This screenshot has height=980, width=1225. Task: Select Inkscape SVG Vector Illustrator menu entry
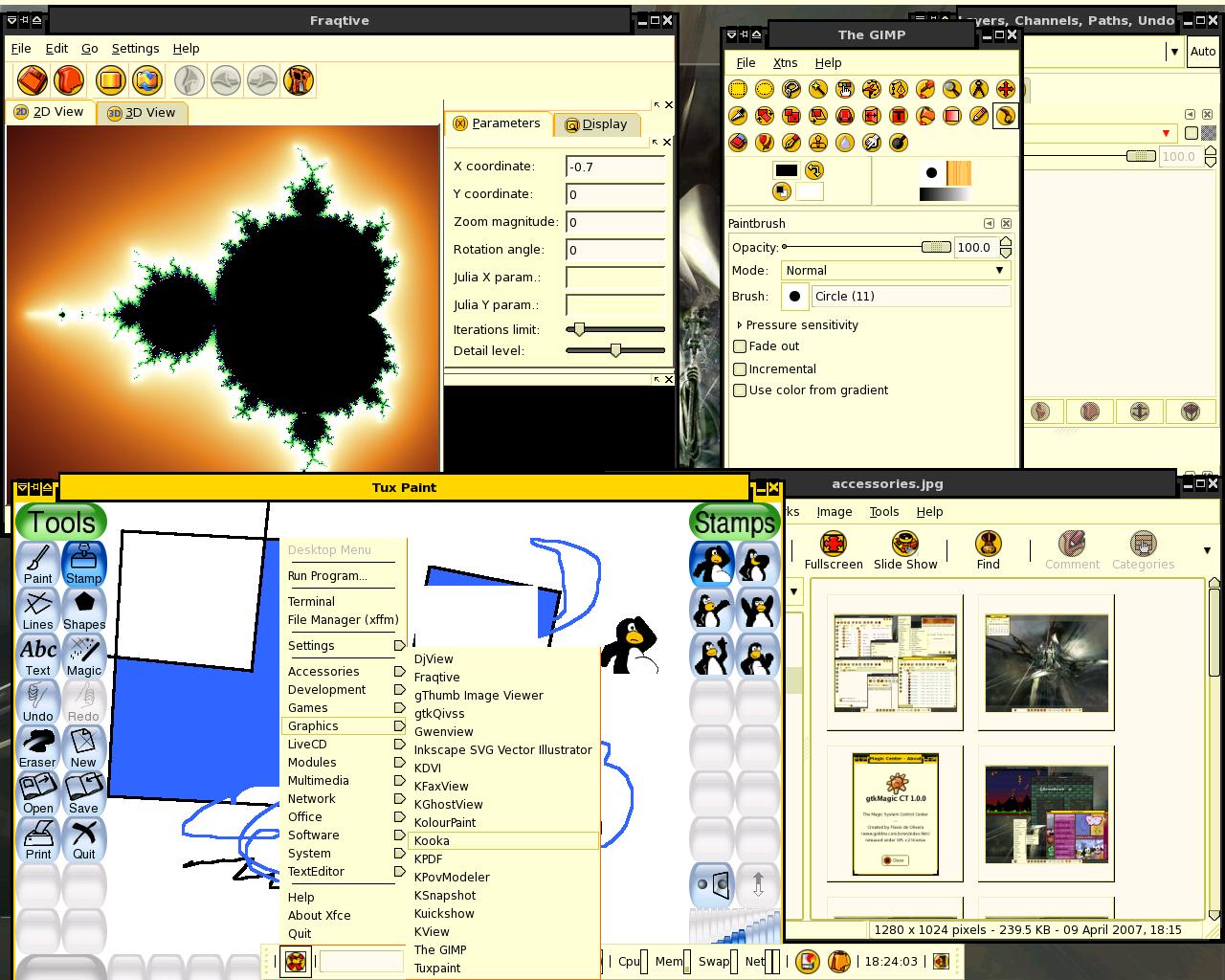[x=503, y=749]
